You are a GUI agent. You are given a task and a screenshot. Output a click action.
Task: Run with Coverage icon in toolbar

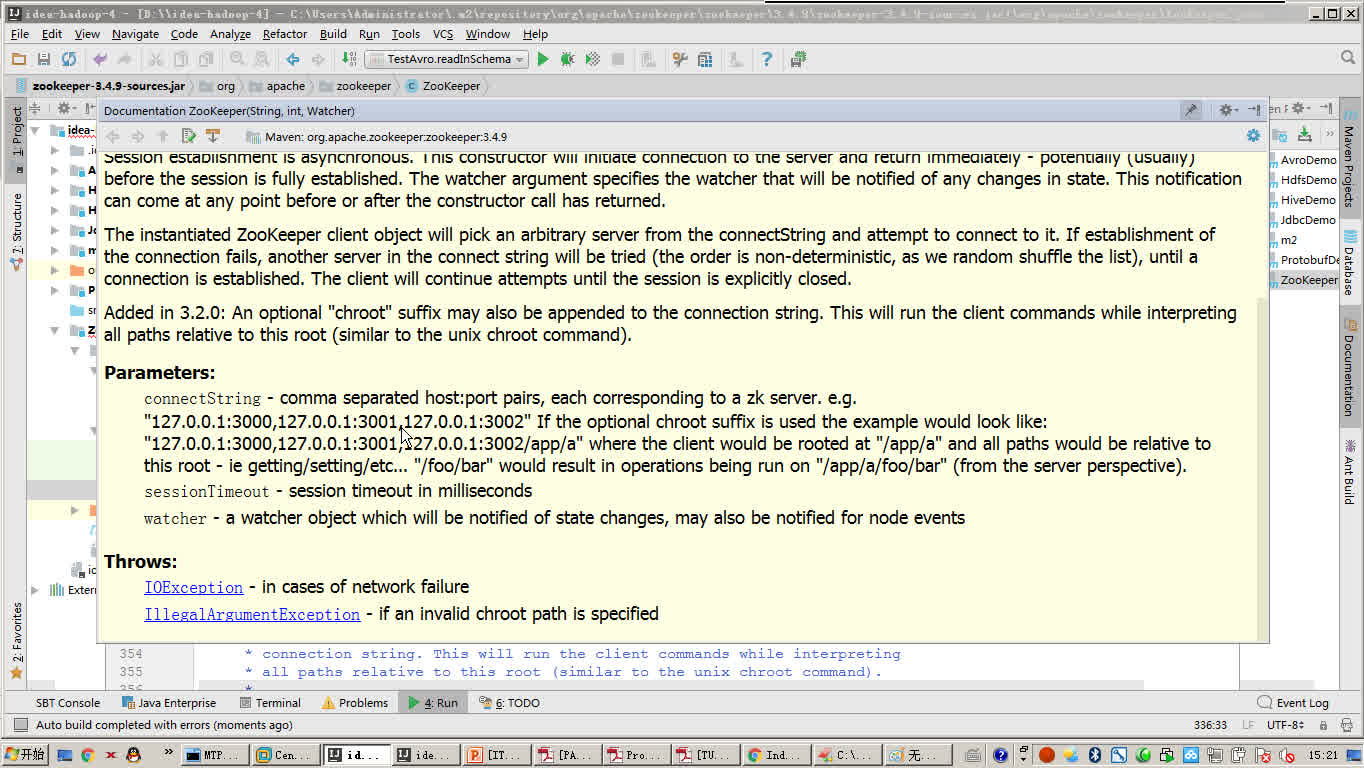coord(593,60)
